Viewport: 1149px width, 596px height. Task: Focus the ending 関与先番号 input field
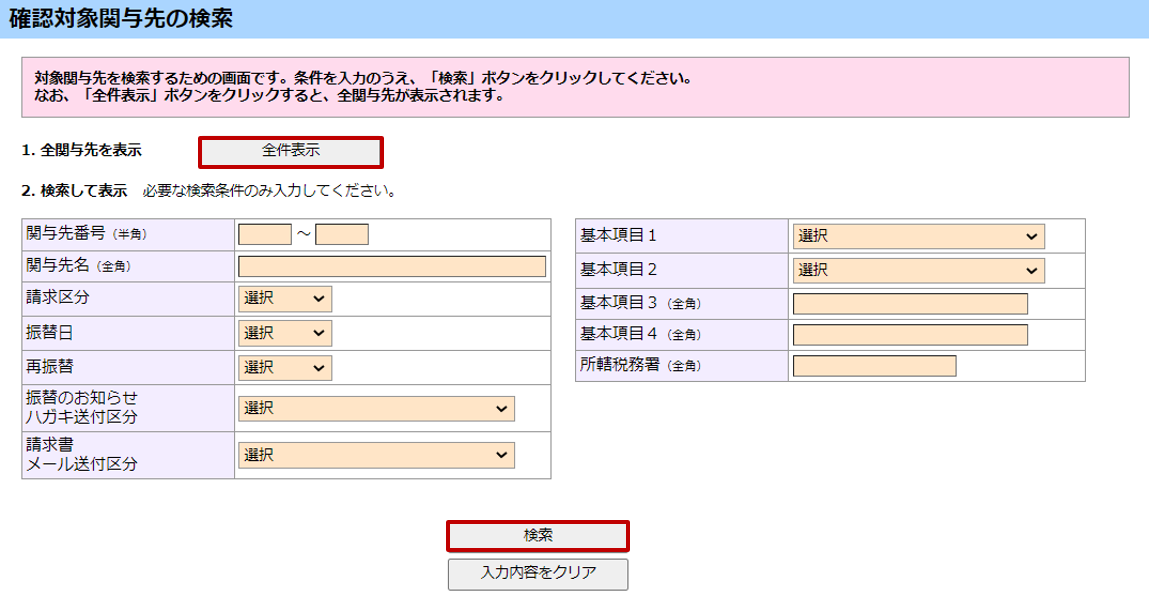coord(342,235)
